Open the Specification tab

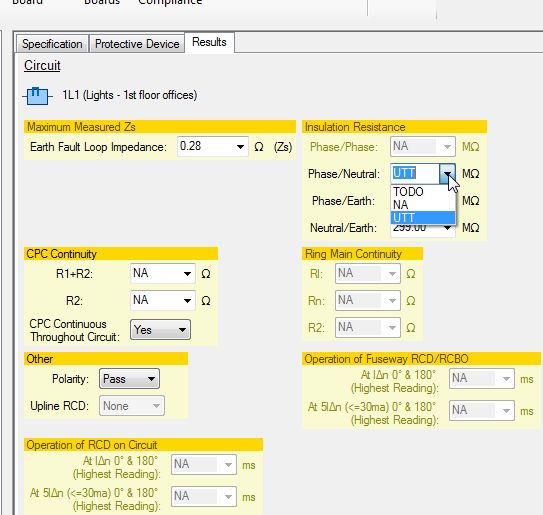coord(52,44)
